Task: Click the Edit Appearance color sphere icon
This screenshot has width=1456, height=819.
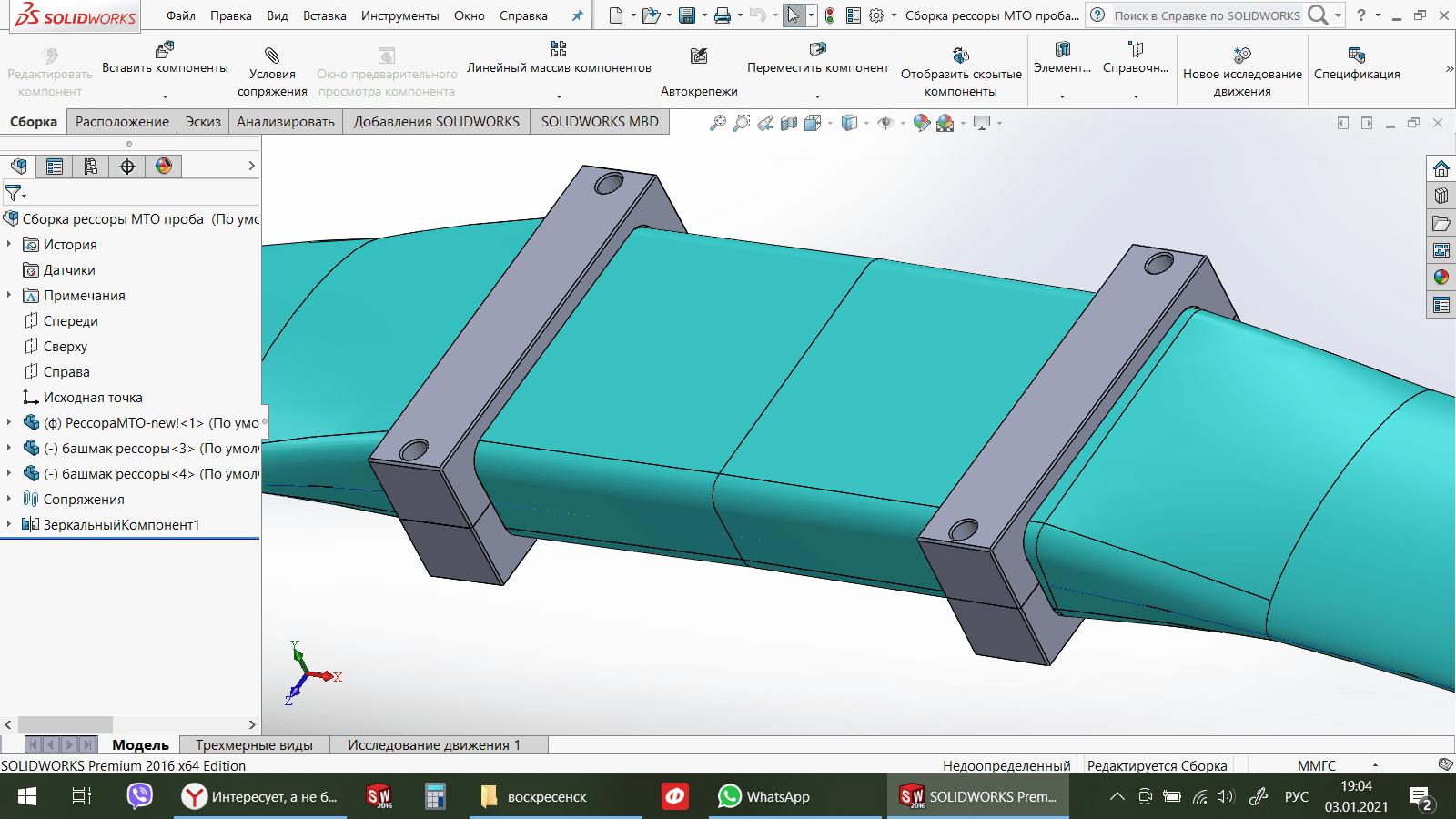Action: [x=921, y=123]
